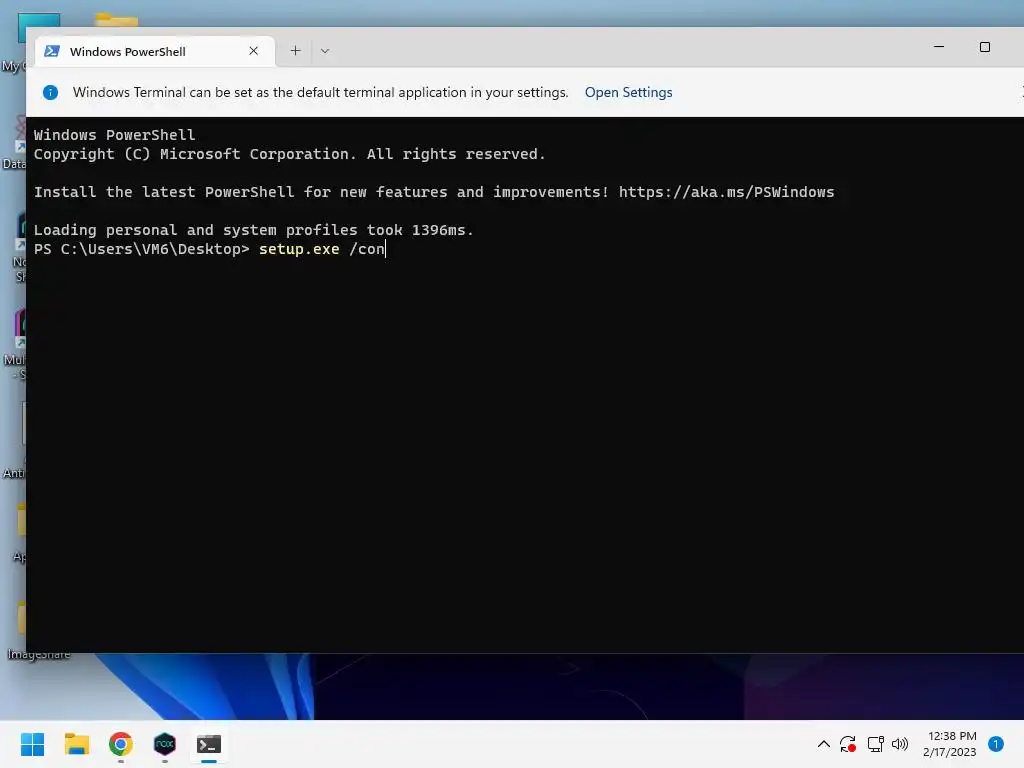Click the Copyright Microsoft Corporation line

pos(289,154)
